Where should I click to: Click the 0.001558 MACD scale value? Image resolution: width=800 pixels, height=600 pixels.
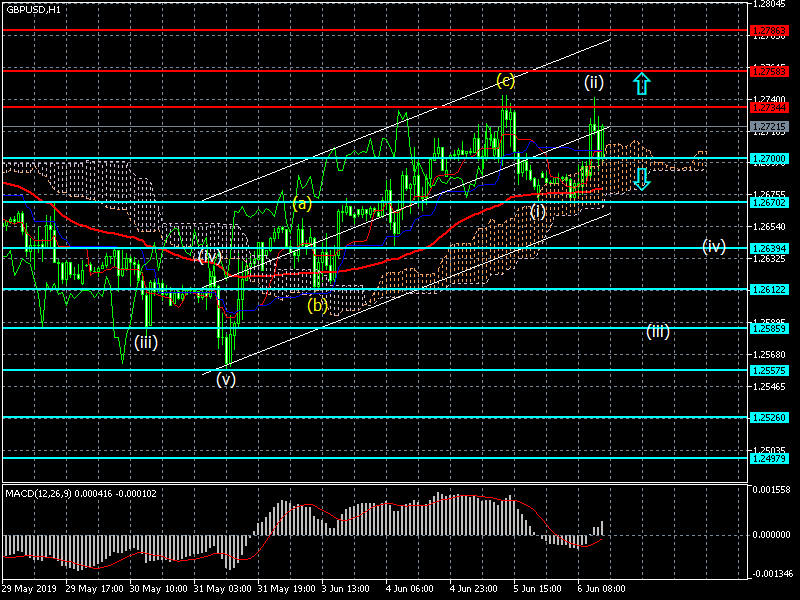[x=771, y=490]
